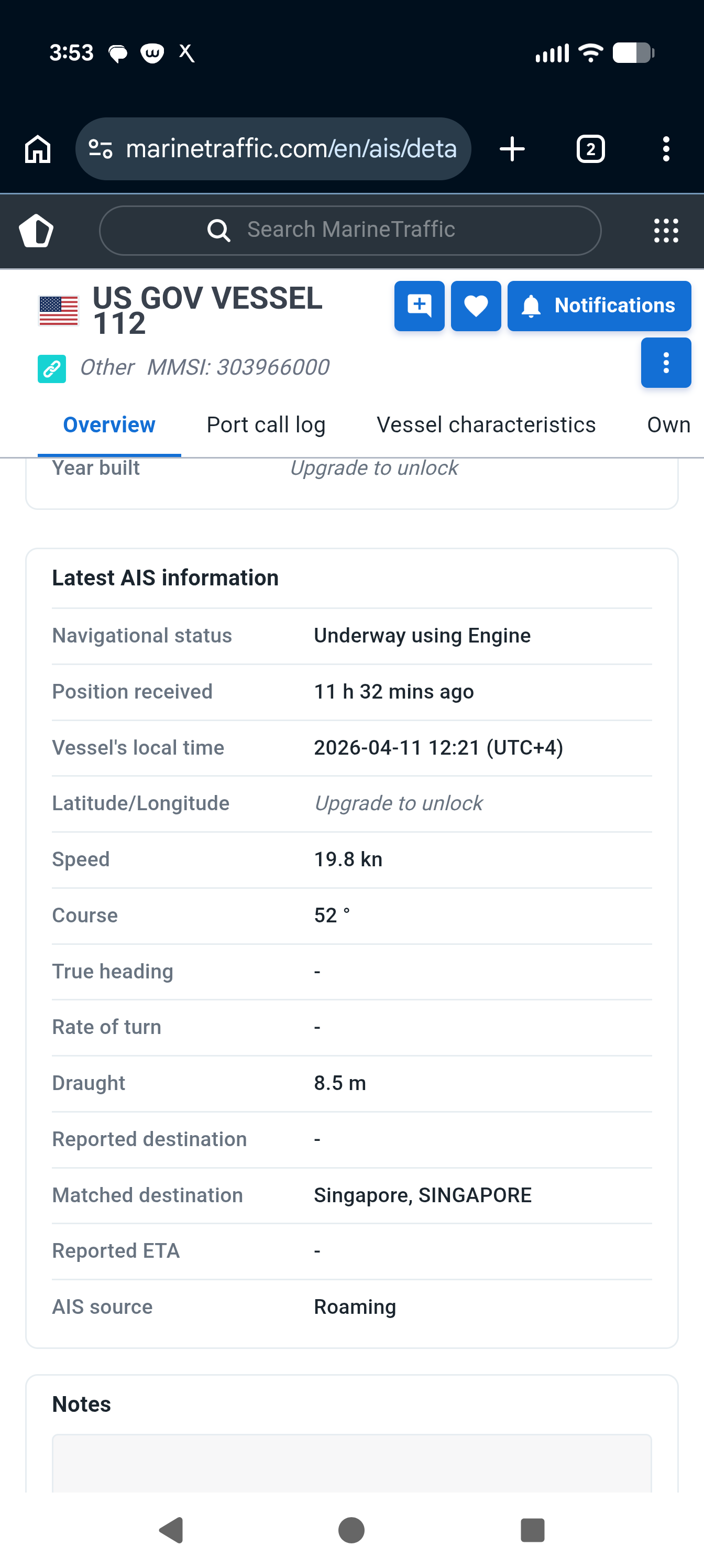704x1568 pixels.
Task: Open the tab switcher showing 2 tabs
Action: [590, 149]
